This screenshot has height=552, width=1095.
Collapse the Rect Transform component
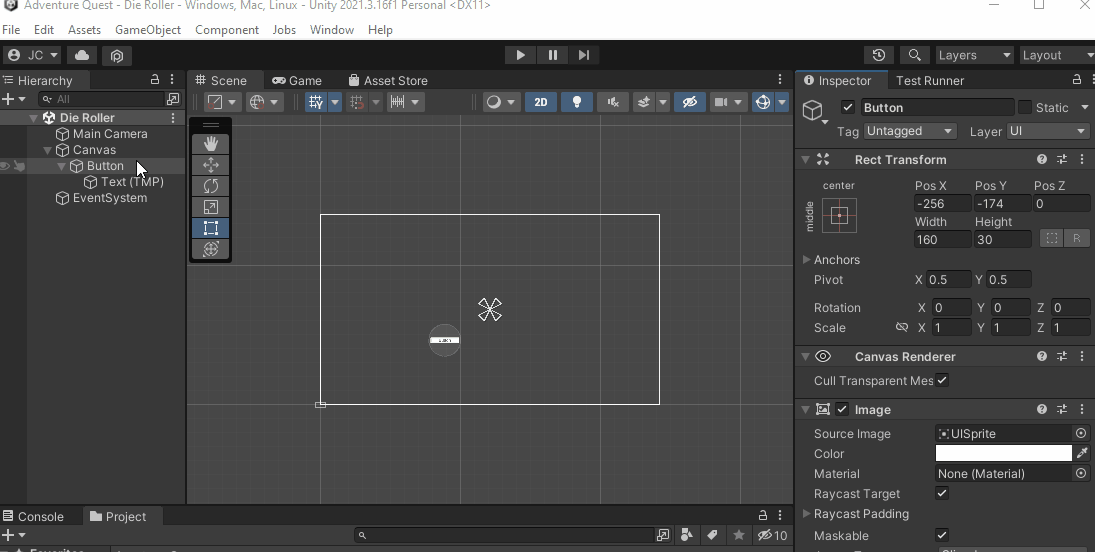(805, 159)
